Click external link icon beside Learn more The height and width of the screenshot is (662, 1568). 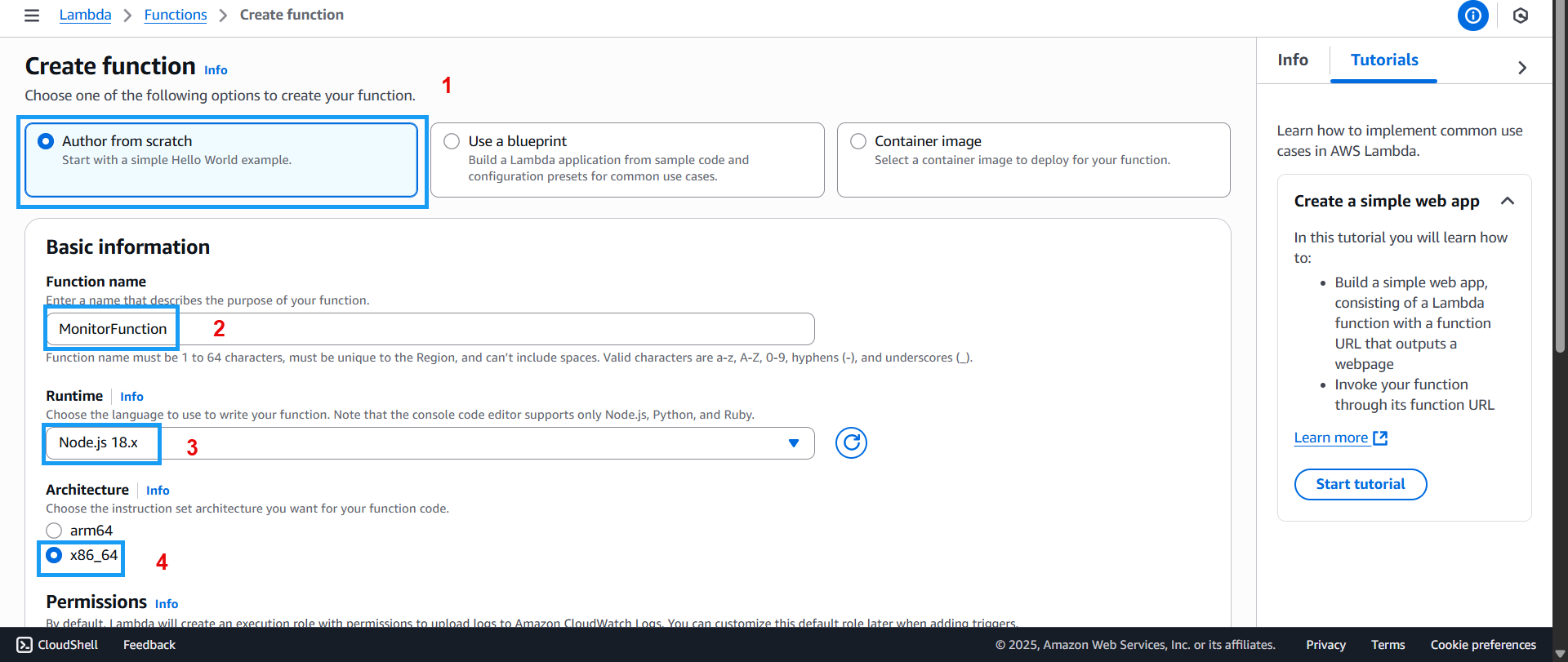pyautogui.click(x=1380, y=438)
